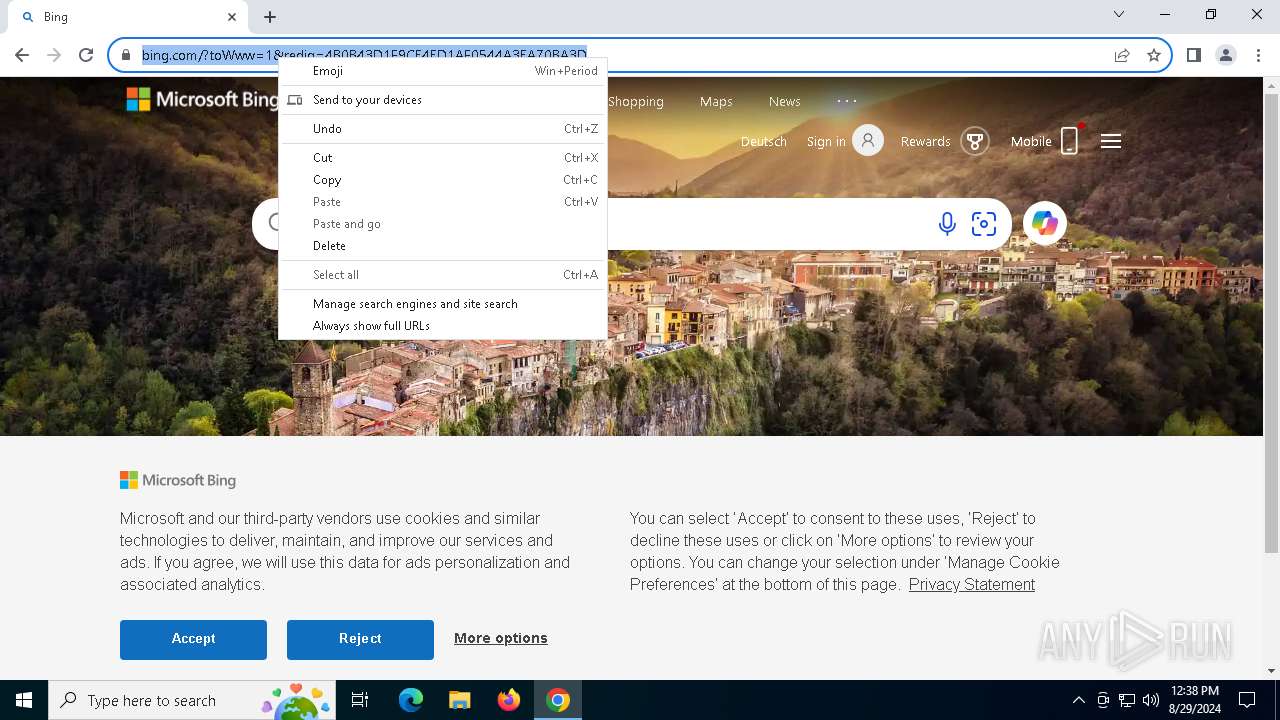Viewport: 1280px width, 720px height.
Task: Open Maps in Bing navigation
Action: pos(716,101)
